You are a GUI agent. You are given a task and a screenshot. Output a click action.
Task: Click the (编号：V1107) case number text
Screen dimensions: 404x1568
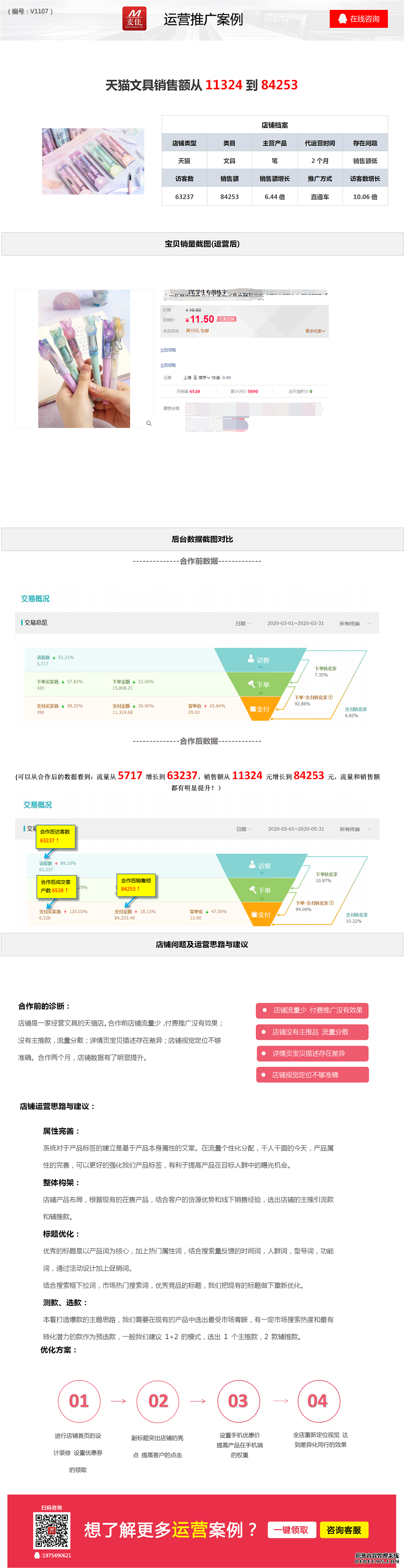coord(31,11)
